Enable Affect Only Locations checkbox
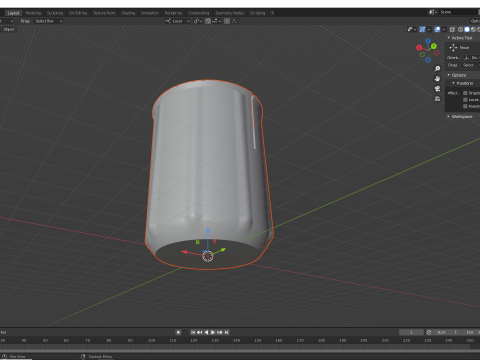 [465, 100]
